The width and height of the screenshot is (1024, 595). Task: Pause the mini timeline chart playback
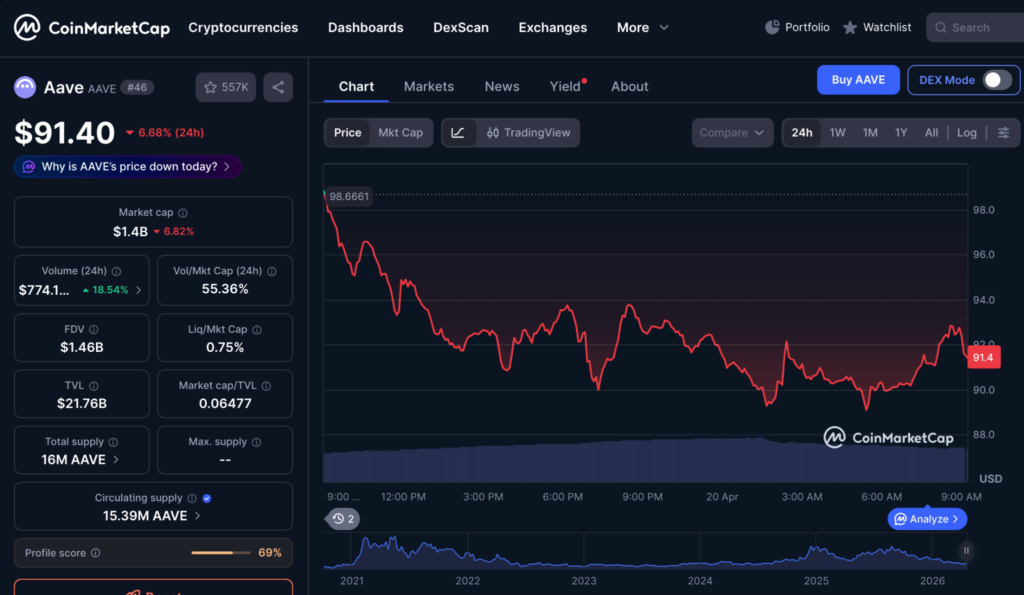click(x=966, y=550)
